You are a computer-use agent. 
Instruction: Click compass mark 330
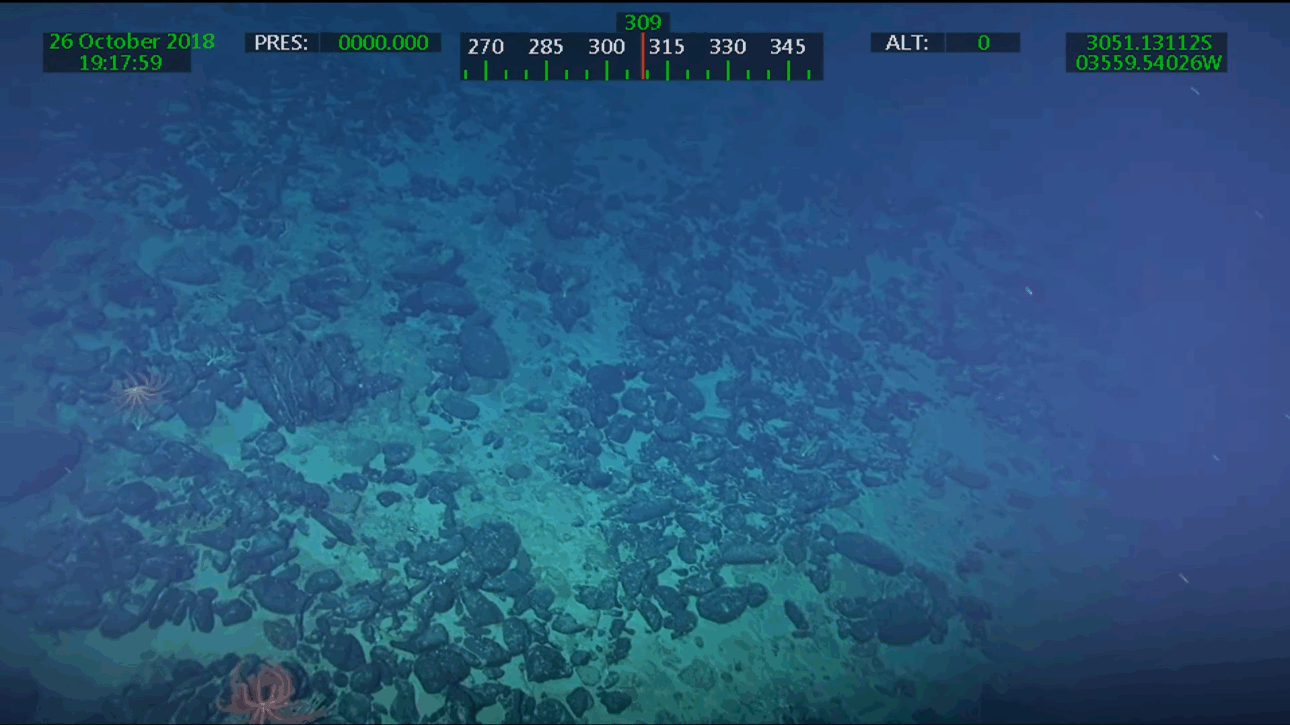[728, 47]
